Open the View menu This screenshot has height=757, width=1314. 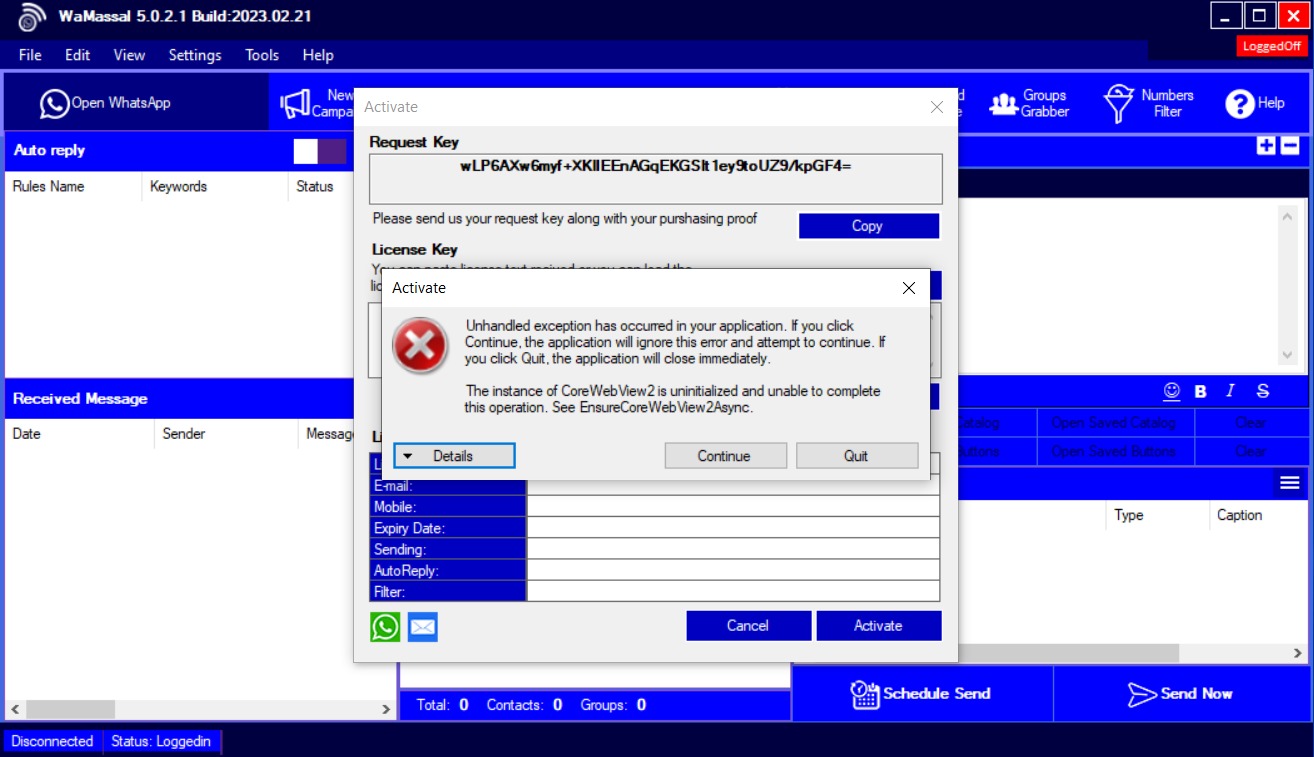[129, 55]
